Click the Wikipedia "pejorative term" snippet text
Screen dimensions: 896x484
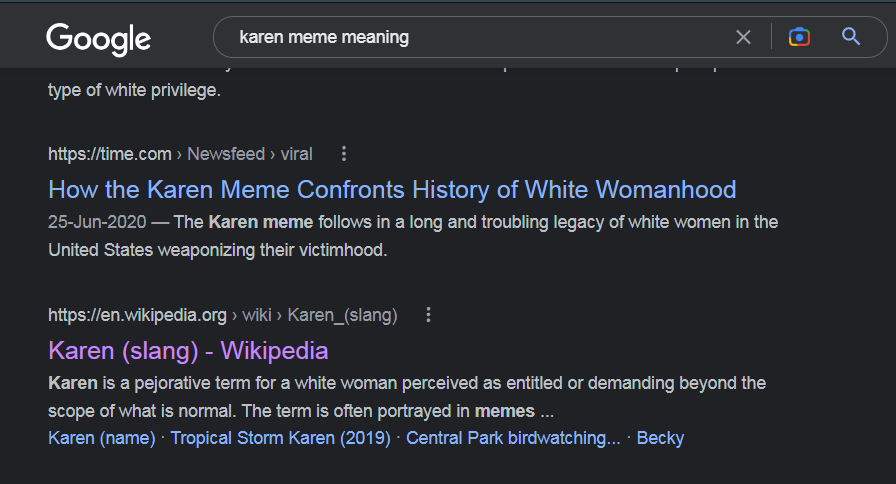pyautogui.click(x=406, y=396)
